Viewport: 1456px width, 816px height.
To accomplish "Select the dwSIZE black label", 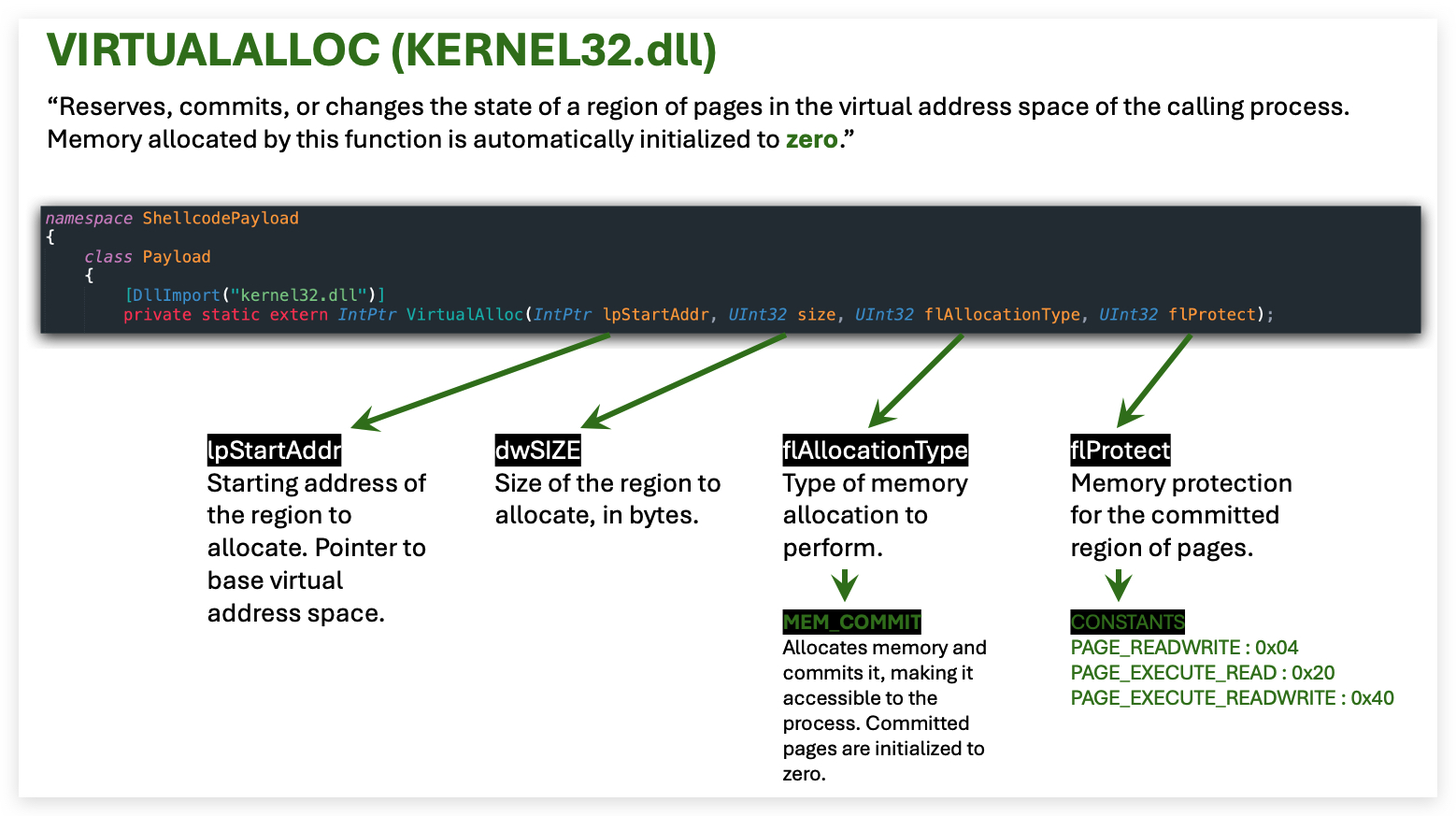I will (x=537, y=451).
